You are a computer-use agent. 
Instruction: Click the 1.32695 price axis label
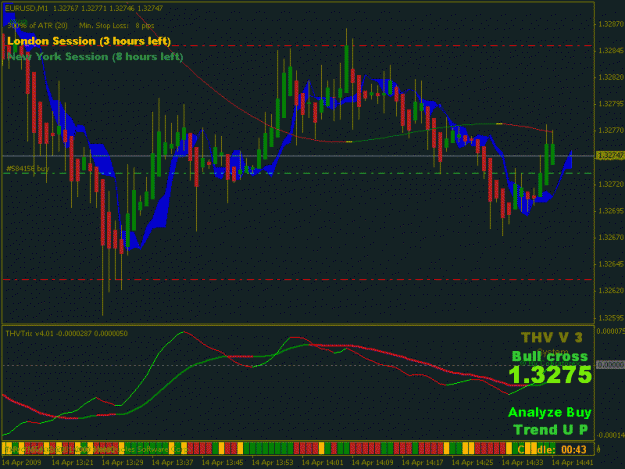pyautogui.click(x=611, y=211)
